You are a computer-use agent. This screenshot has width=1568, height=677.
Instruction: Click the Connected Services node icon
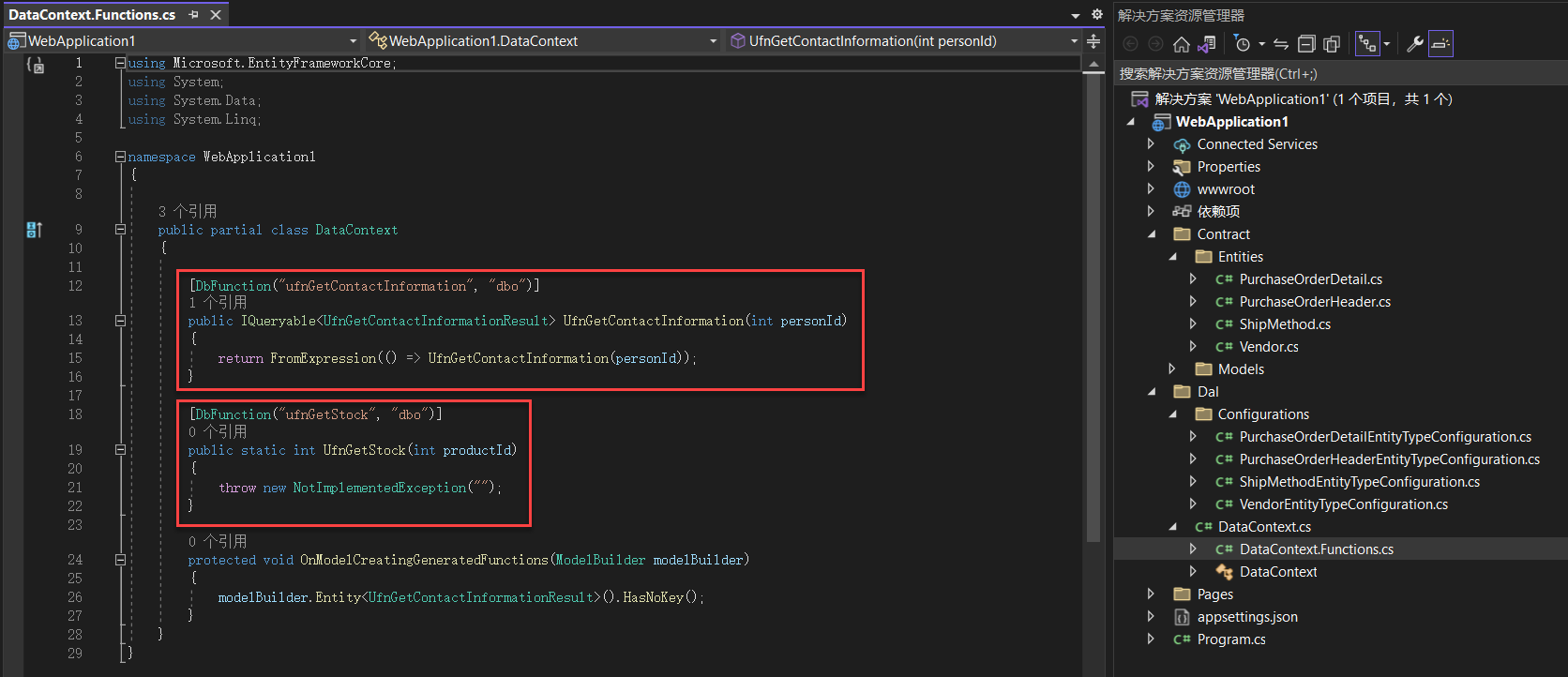pyautogui.click(x=1183, y=145)
